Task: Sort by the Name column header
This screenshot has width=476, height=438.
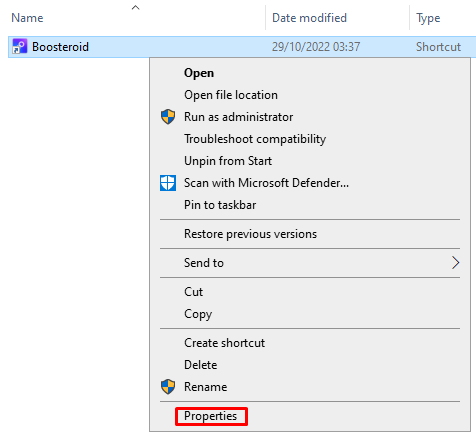Action: pos(27,18)
